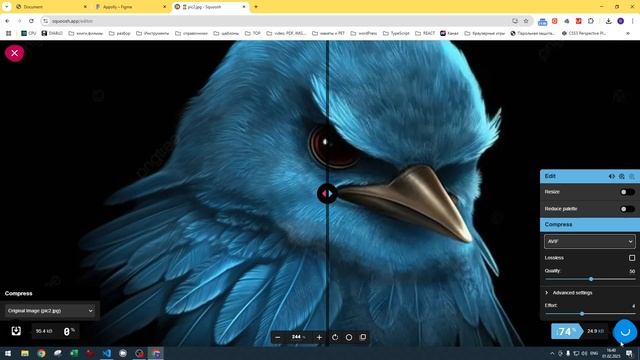640x360 pixels.
Task: Close the Figma browser tab
Action: coord(164,7)
